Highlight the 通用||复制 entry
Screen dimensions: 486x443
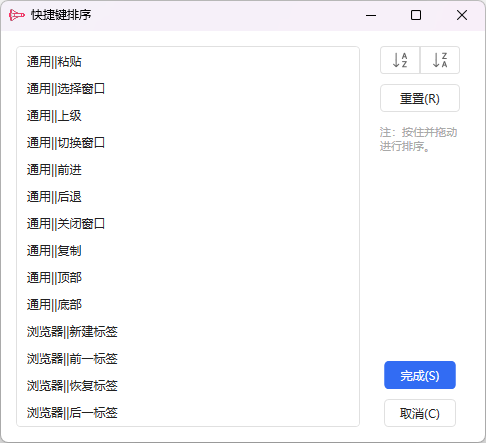188,251
